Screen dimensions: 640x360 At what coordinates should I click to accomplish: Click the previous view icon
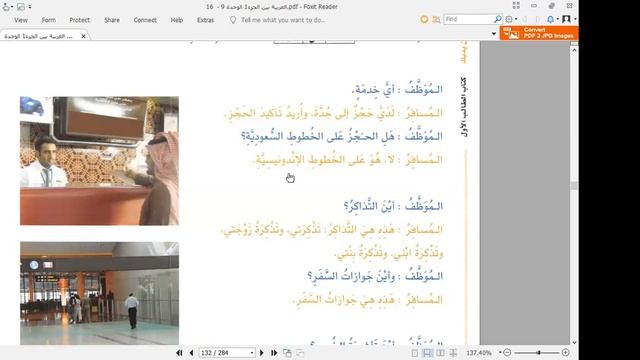[x=287, y=353]
